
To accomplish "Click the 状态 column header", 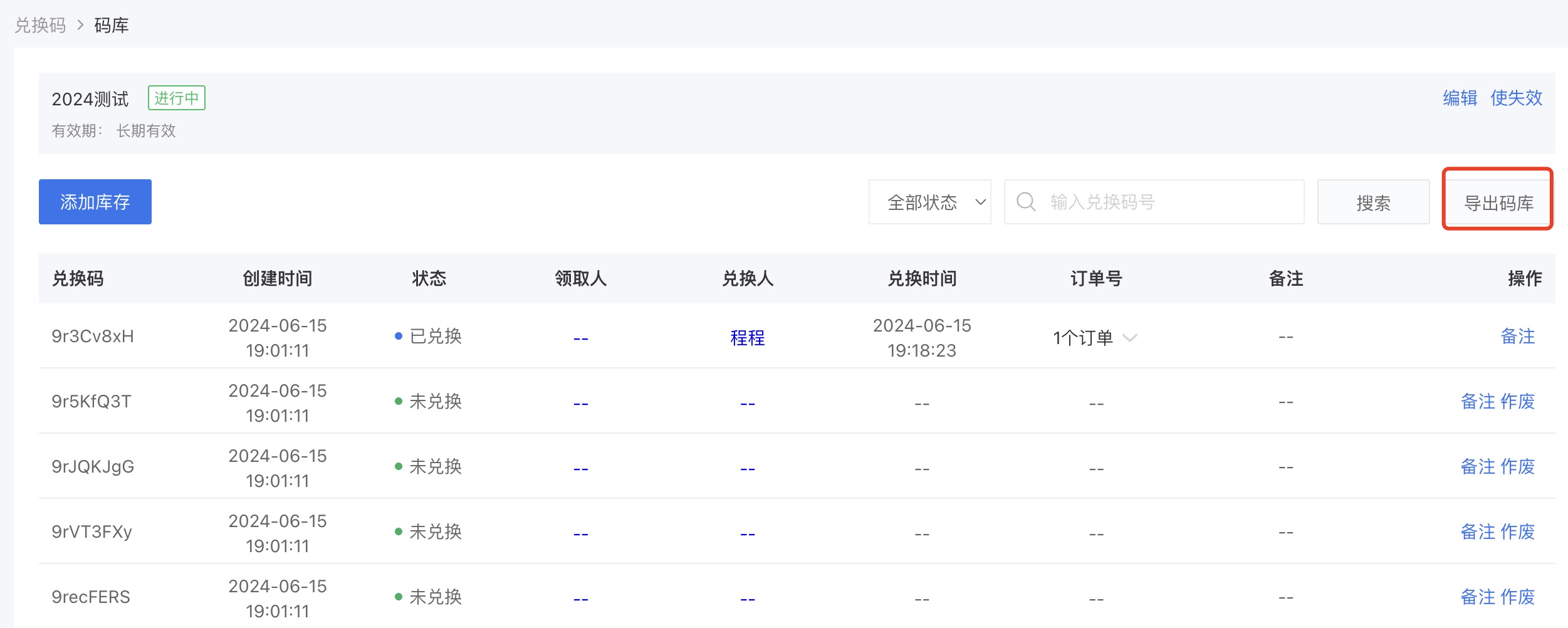I will point(429,278).
